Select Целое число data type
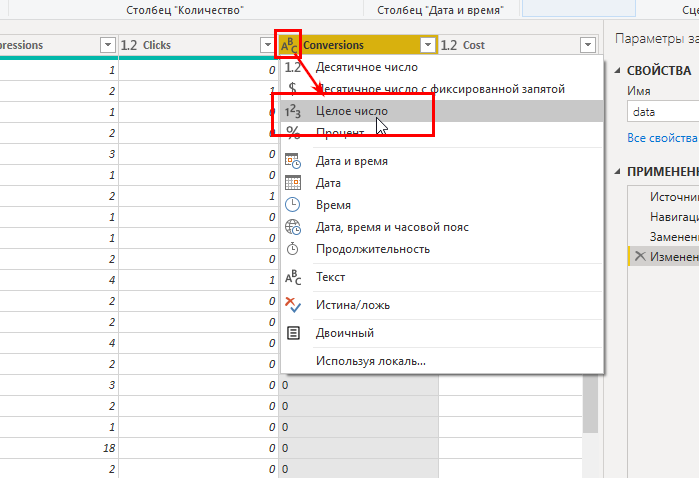Screen dimensions: 699x478 click(x=442, y=111)
